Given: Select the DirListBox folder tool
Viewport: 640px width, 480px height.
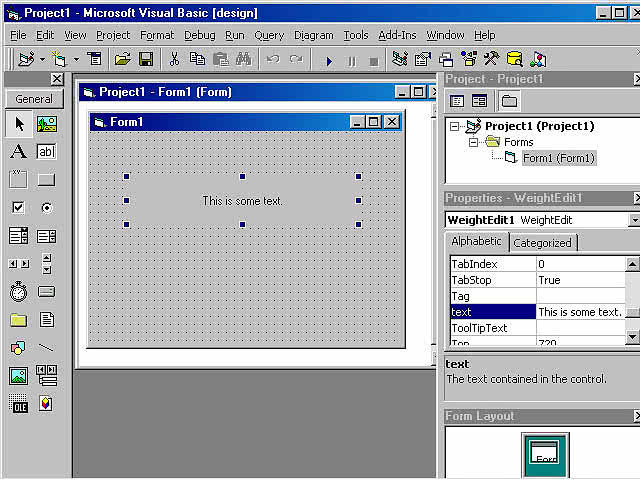Looking at the screenshot, I should (x=18, y=320).
